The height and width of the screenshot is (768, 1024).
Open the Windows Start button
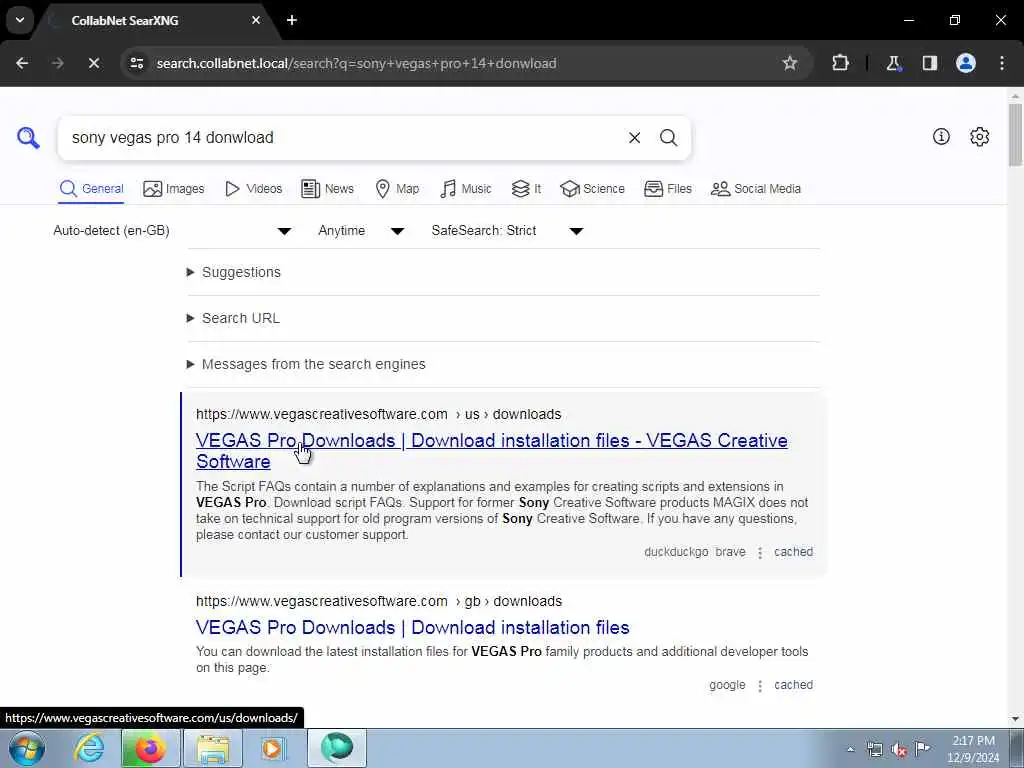[x=26, y=748]
